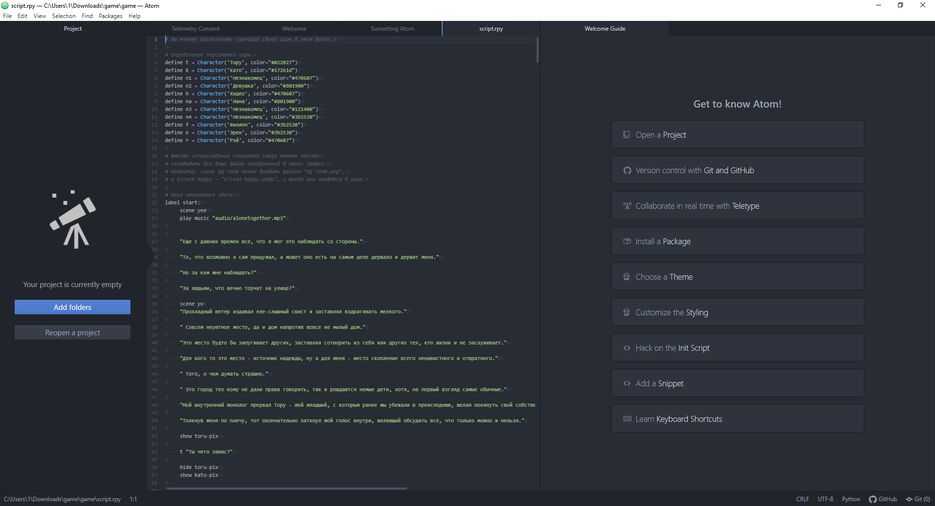The width and height of the screenshot is (935, 506).
Task: Open the Selection menu
Action: 64,16
